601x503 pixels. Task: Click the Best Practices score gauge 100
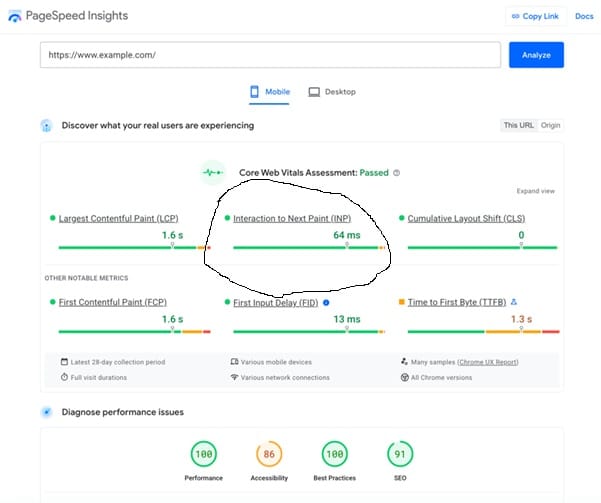[x=335, y=454]
